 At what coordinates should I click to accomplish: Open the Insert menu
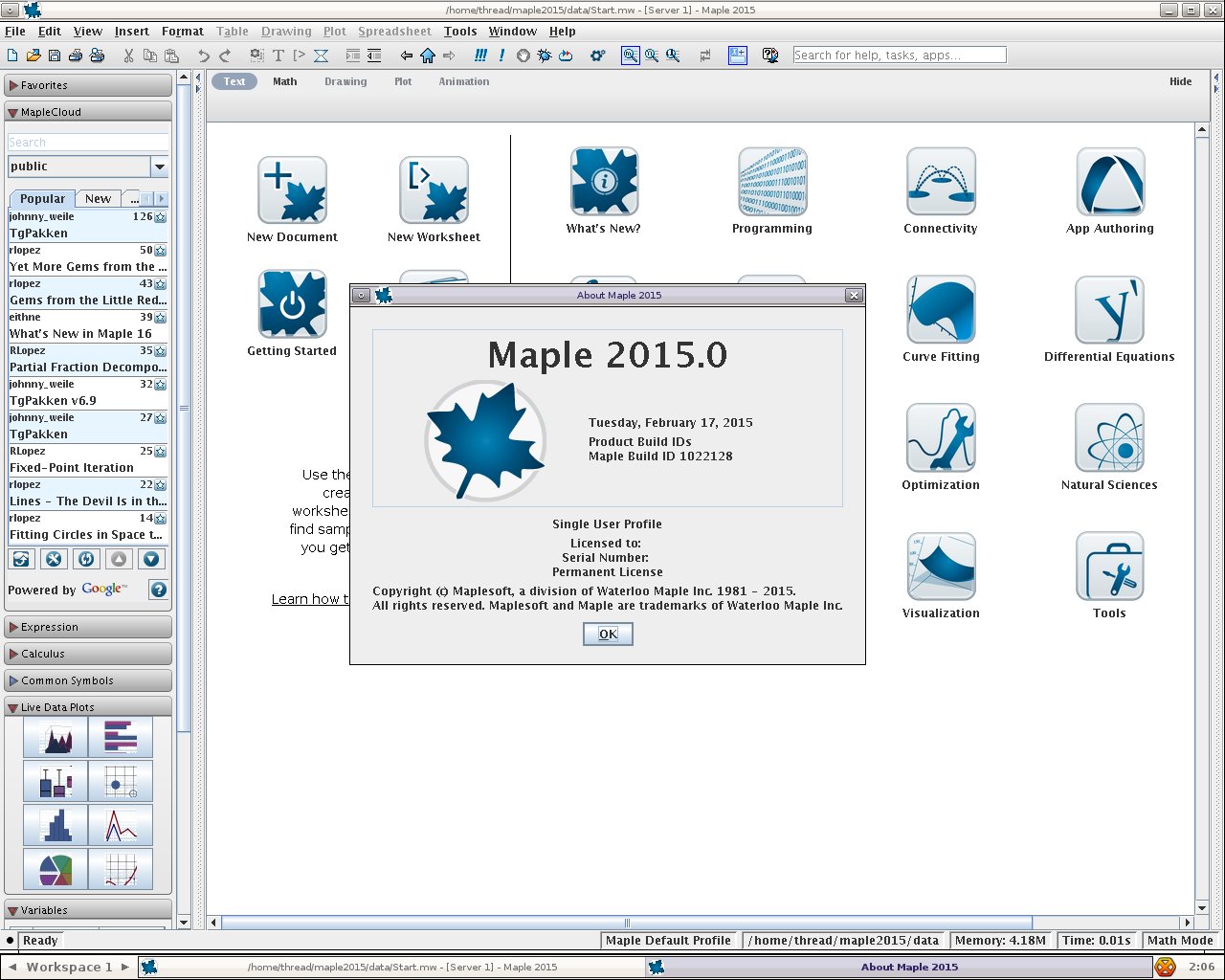coord(132,32)
